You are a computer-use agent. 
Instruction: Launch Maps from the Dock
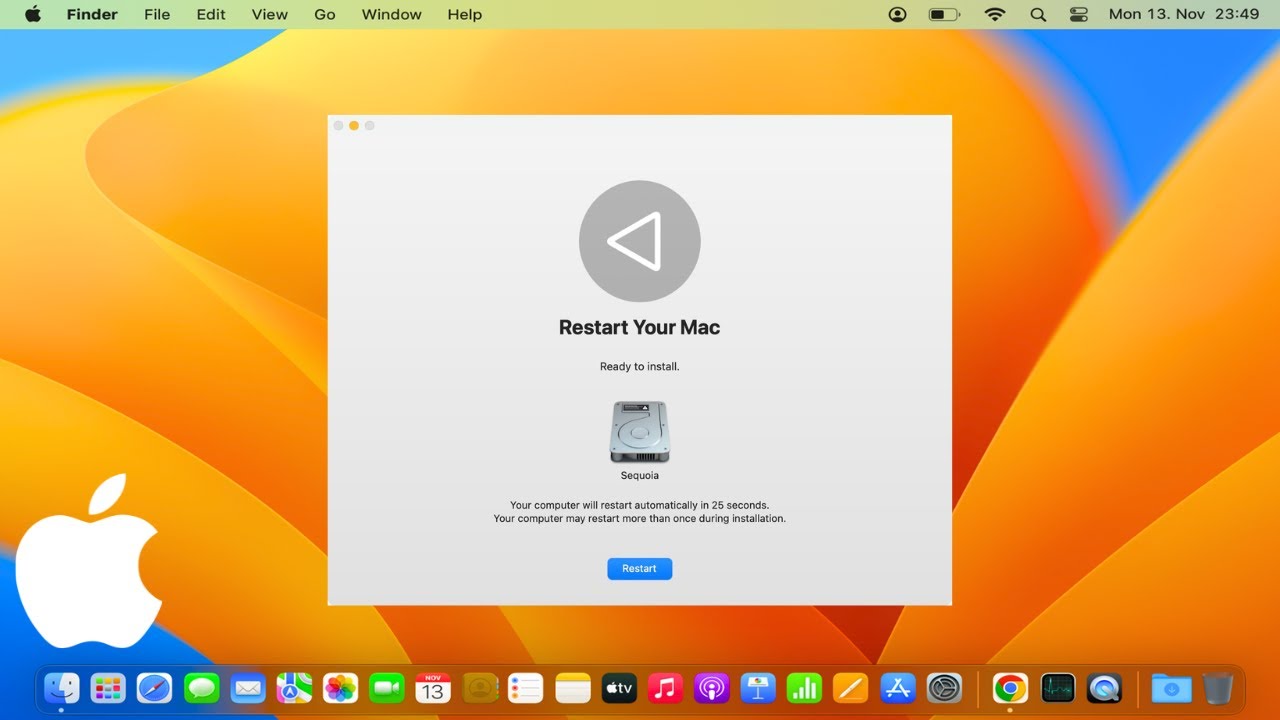tap(294, 688)
